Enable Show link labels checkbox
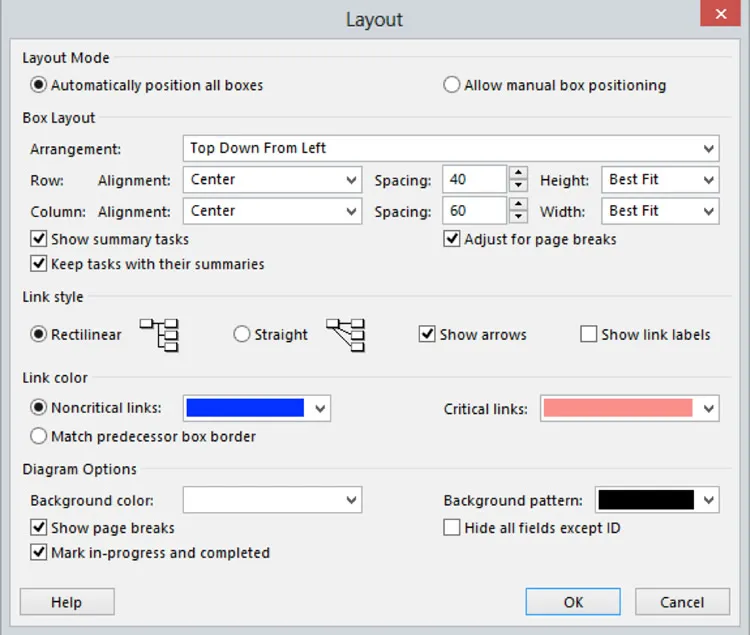This screenshot has width=750, height=635. tap(589, 335)
